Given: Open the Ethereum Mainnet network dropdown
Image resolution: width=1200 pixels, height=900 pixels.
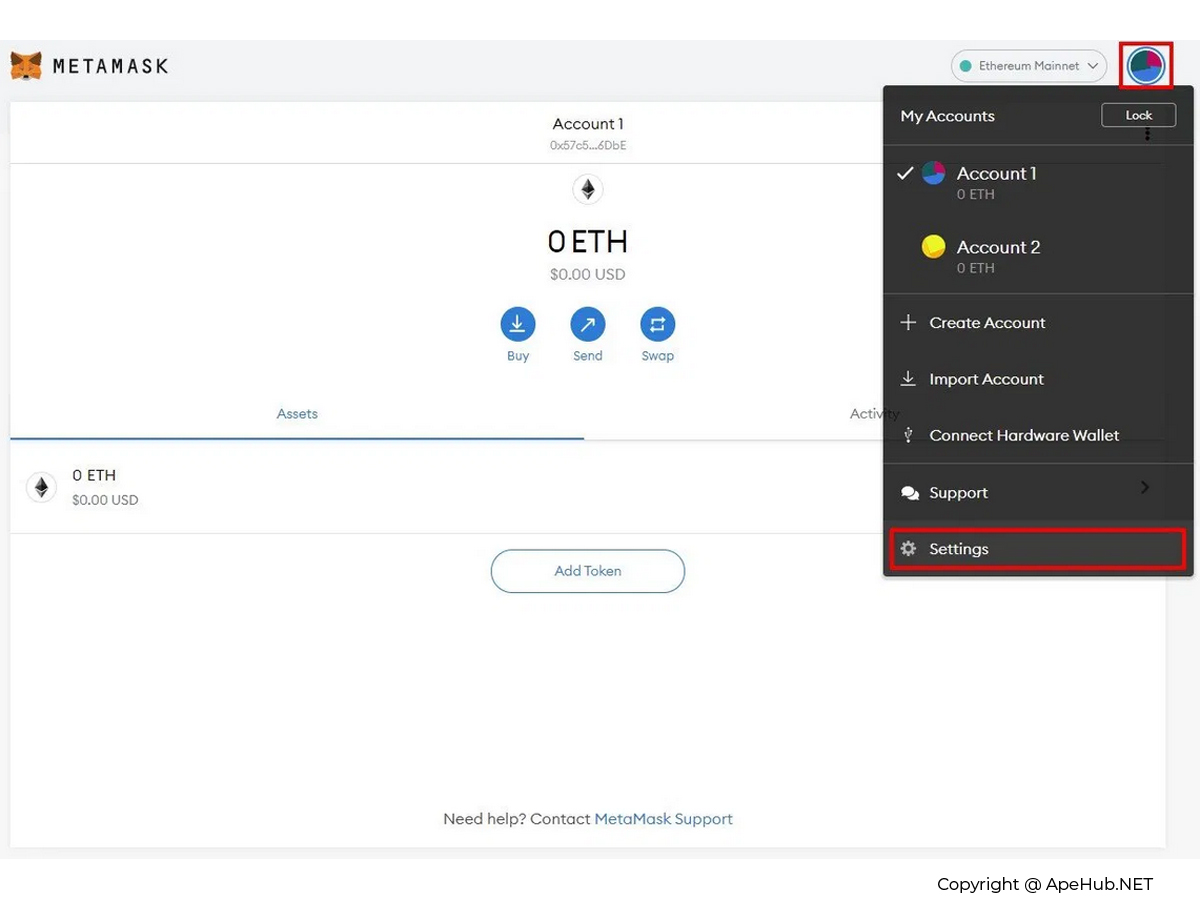Looking at the screenshot, I should [x=1028, y=66].
